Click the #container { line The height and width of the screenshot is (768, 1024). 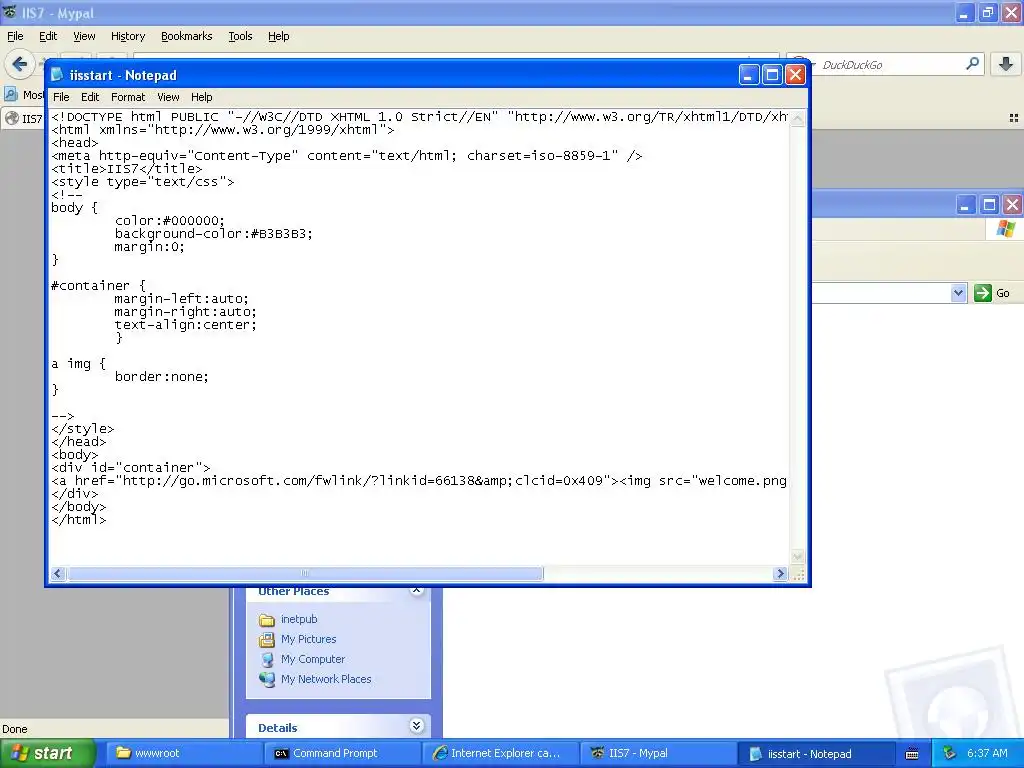coord(98,285)
